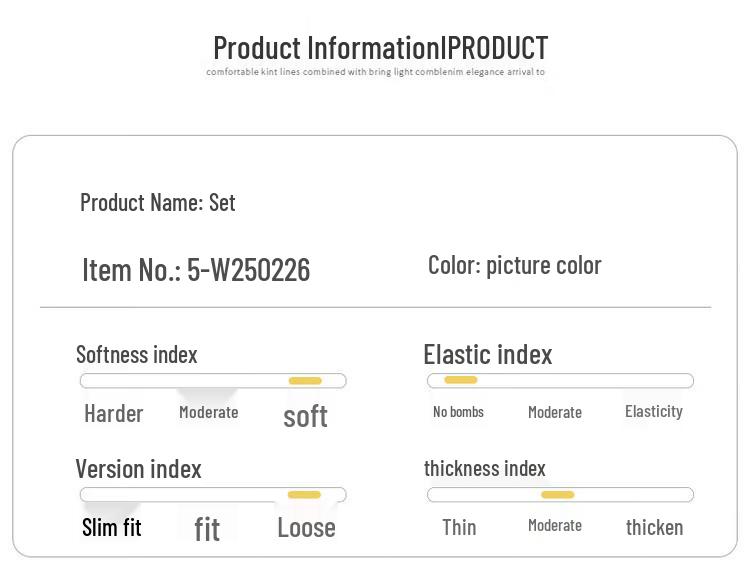
Task: Select the Loose version label
Action: 306,528
